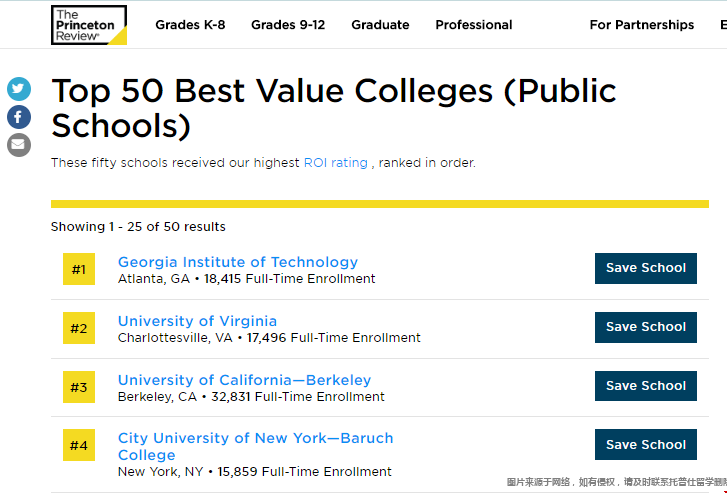The width and height of the screenshot is (727, 493).
Task: Open The Princeton Review logo homepage
Action: tap(89, 25)
